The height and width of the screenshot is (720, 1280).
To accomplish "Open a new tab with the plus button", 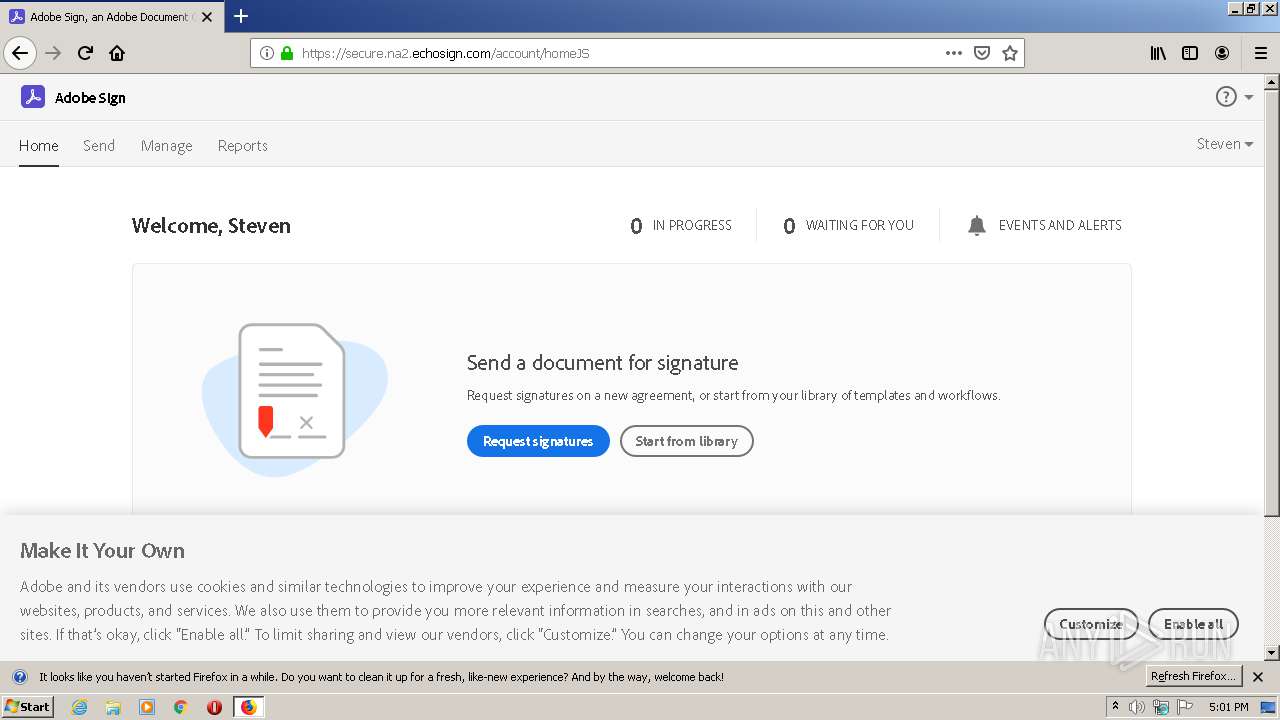I will (x=240, y=16).
